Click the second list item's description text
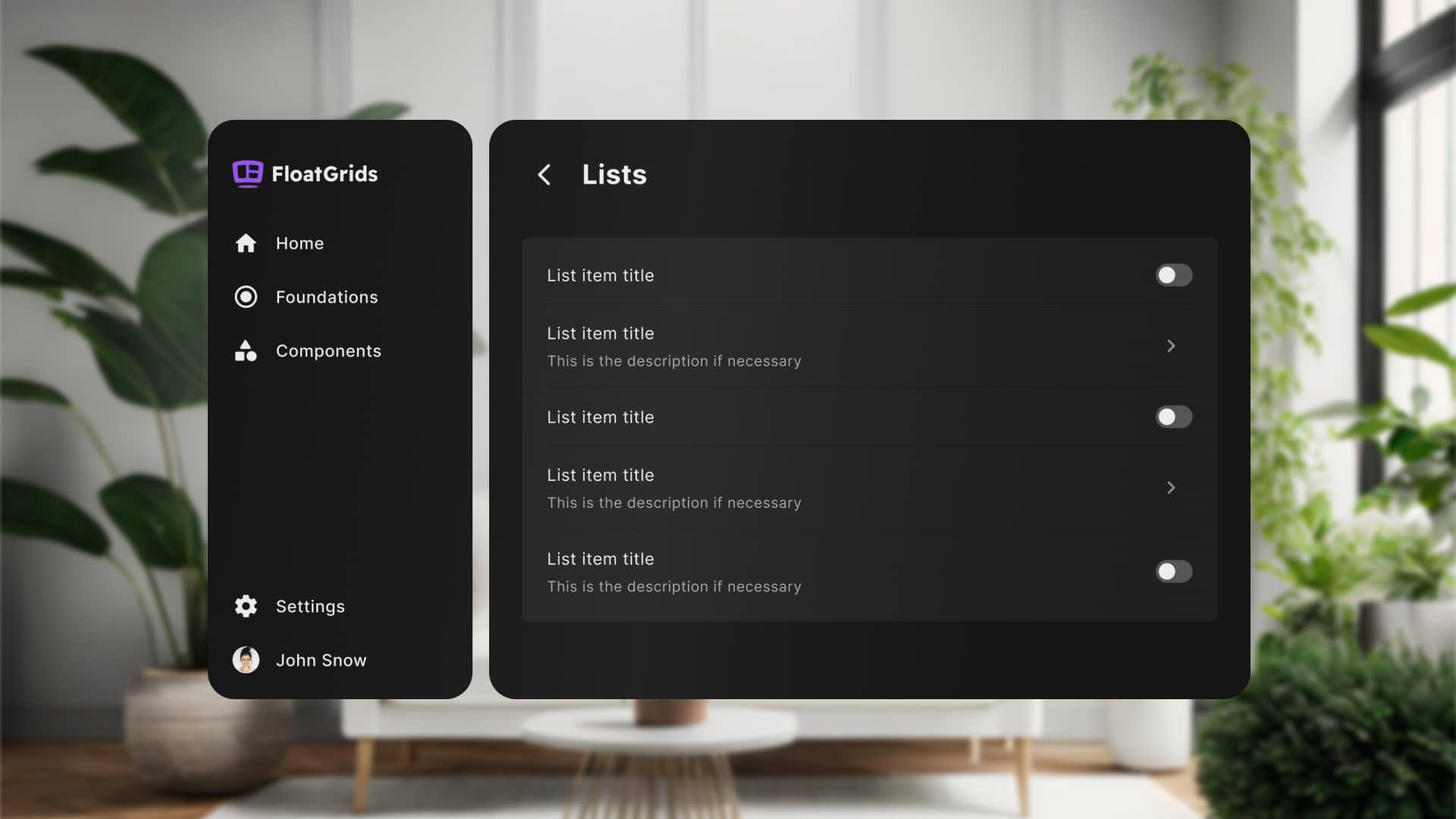 (673, 362)
